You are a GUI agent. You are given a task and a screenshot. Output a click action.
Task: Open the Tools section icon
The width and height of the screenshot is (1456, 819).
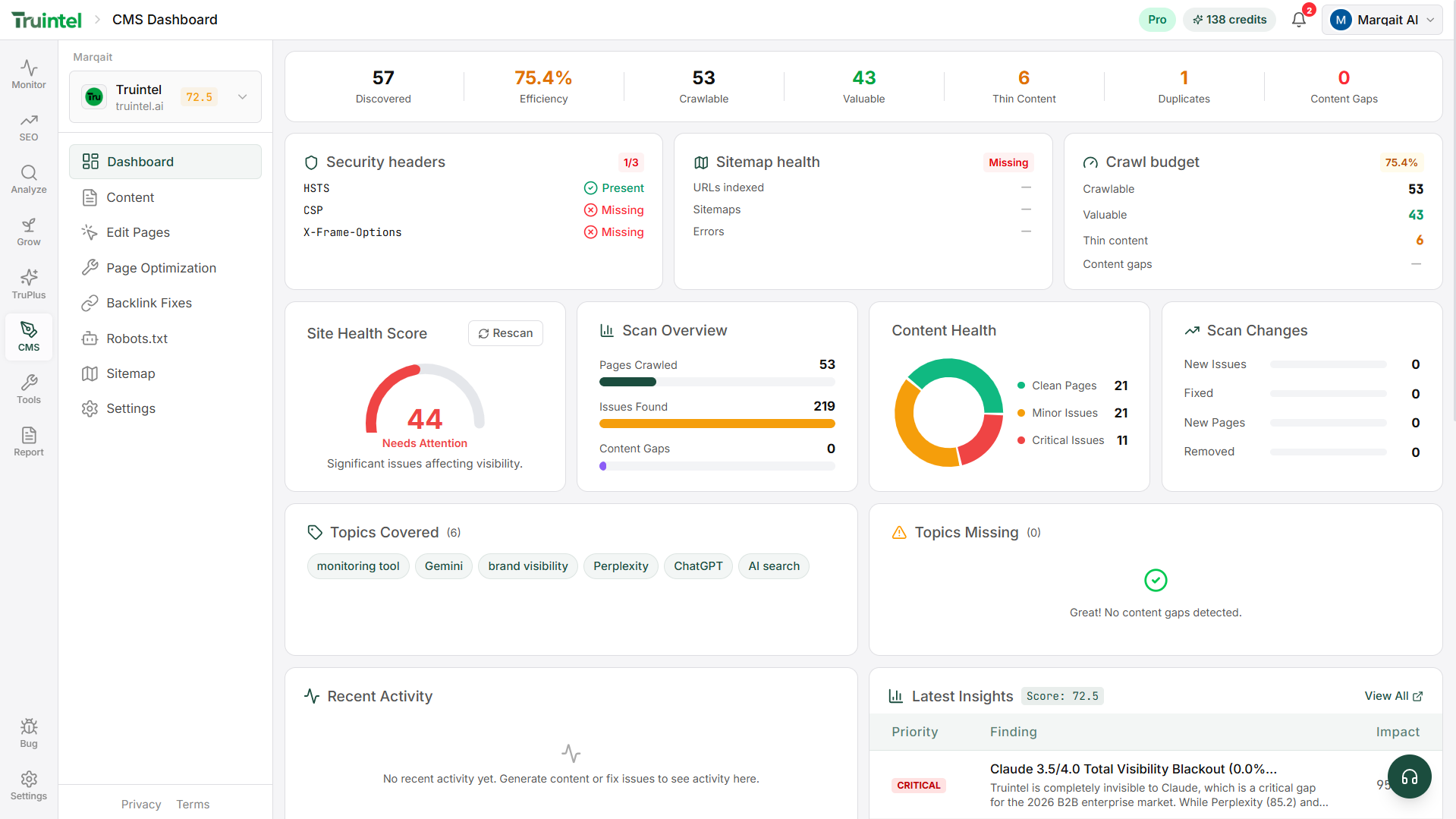(29, 389)
